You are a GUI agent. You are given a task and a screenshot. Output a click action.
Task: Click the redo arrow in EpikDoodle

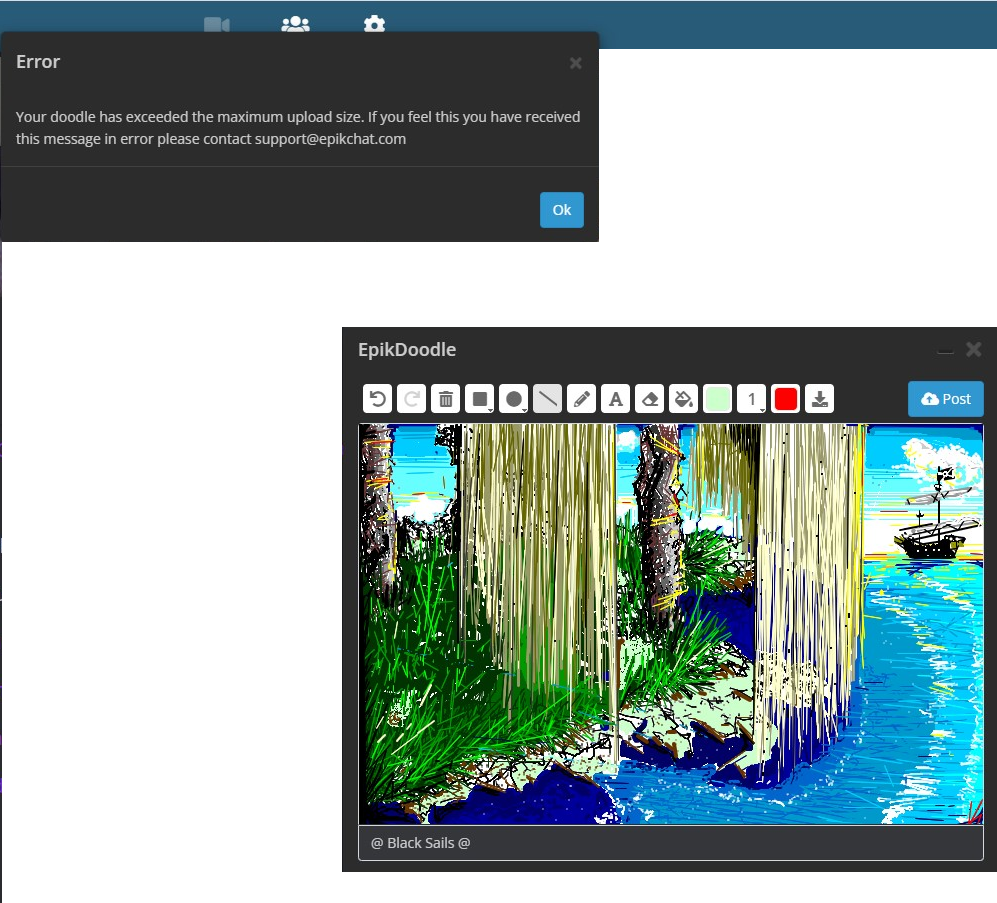pyautogui.click(x=411, y=399)
